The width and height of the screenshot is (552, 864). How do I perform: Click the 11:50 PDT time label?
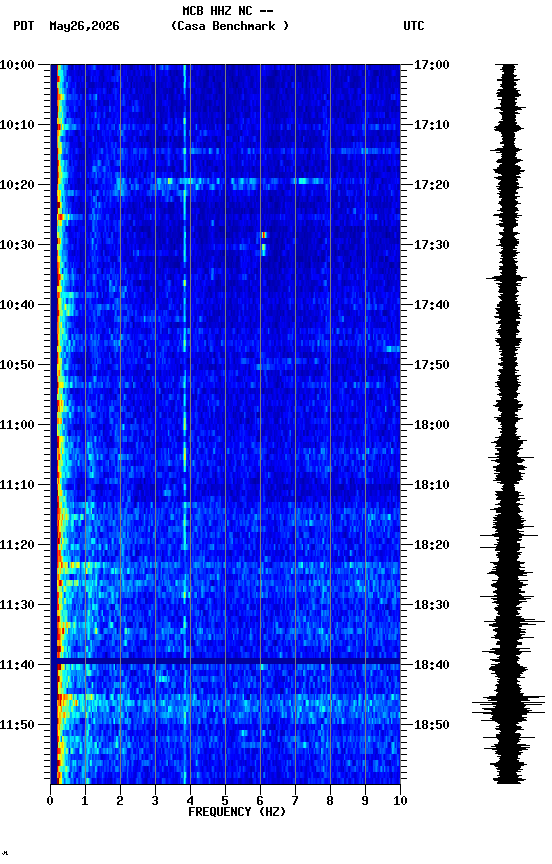17,725
